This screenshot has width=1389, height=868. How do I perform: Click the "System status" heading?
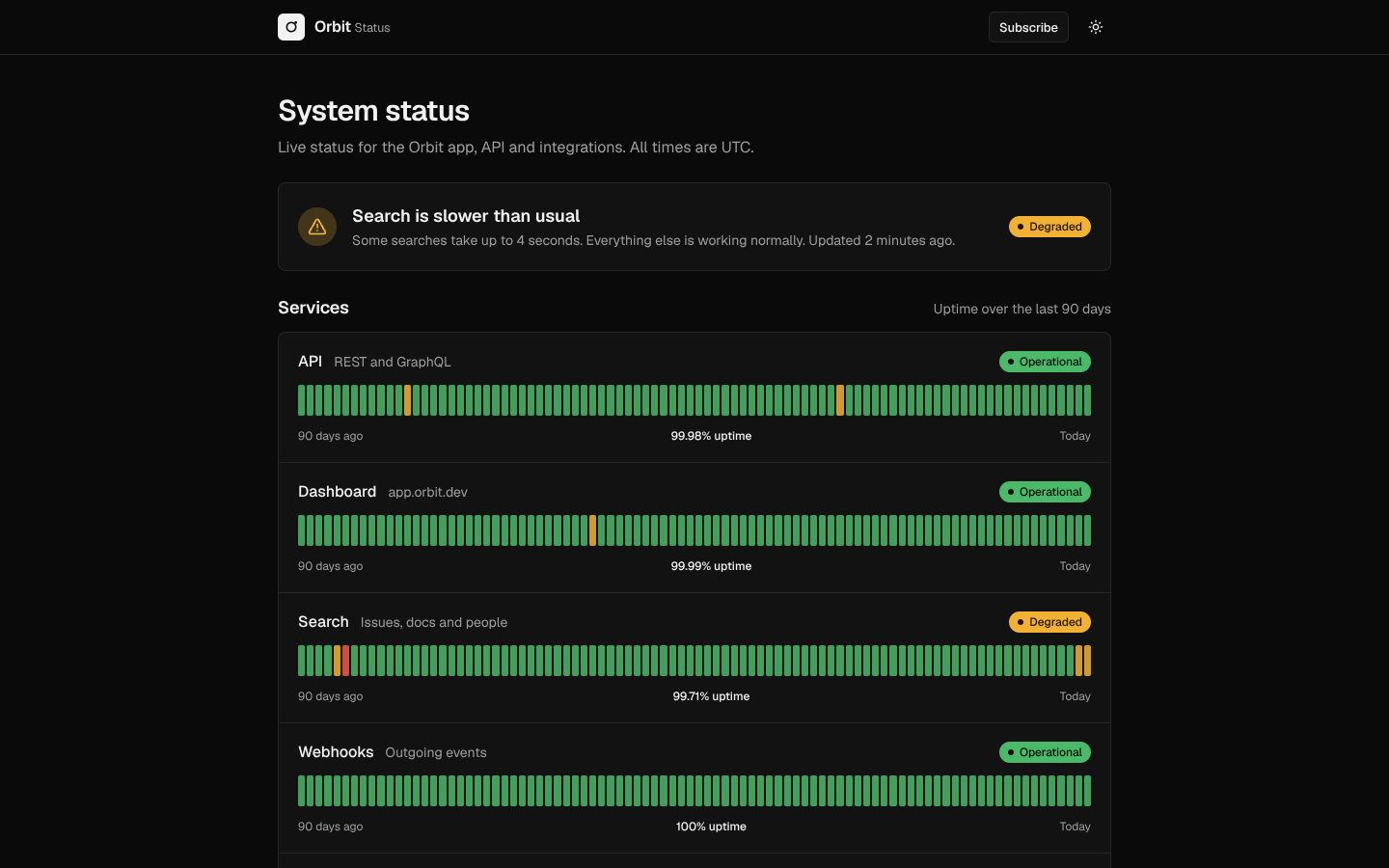373,111
